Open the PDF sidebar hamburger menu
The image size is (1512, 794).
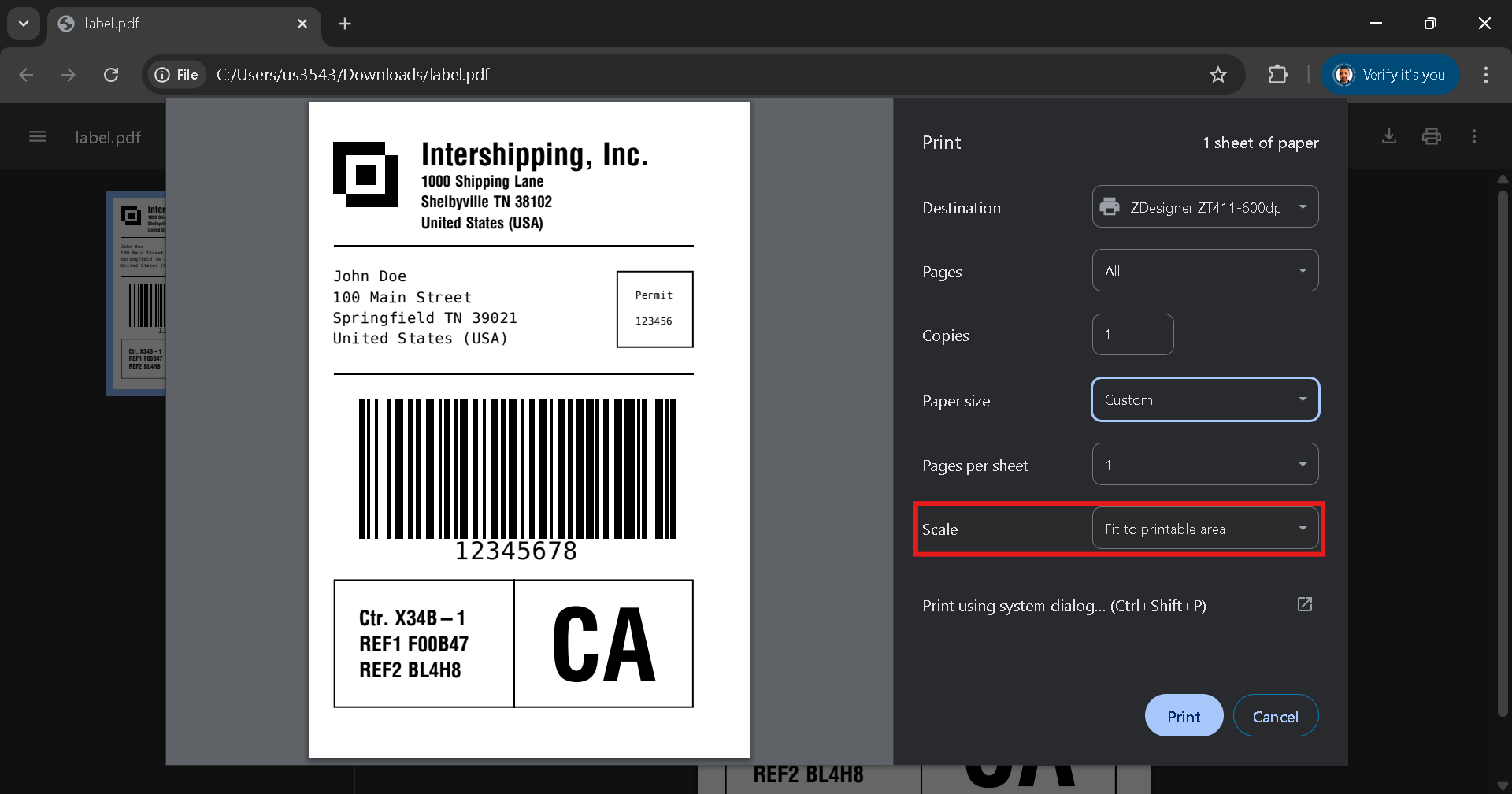point(38,137)
